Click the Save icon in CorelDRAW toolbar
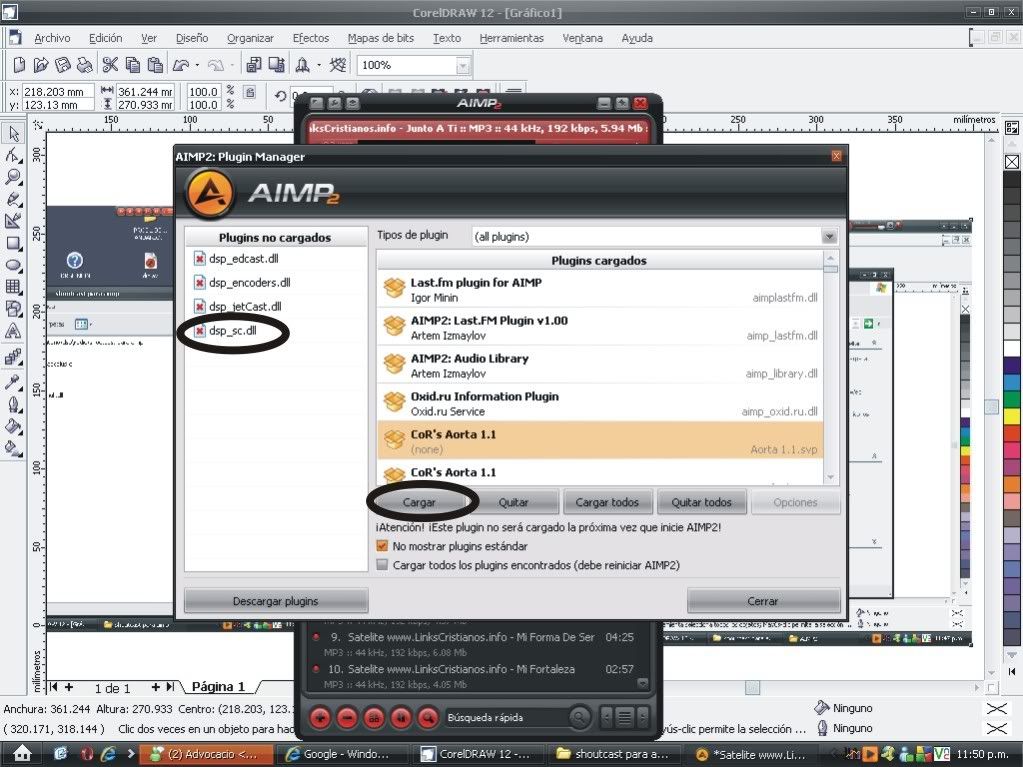The height and width of the screenshot is (767, 1023). 63,65
